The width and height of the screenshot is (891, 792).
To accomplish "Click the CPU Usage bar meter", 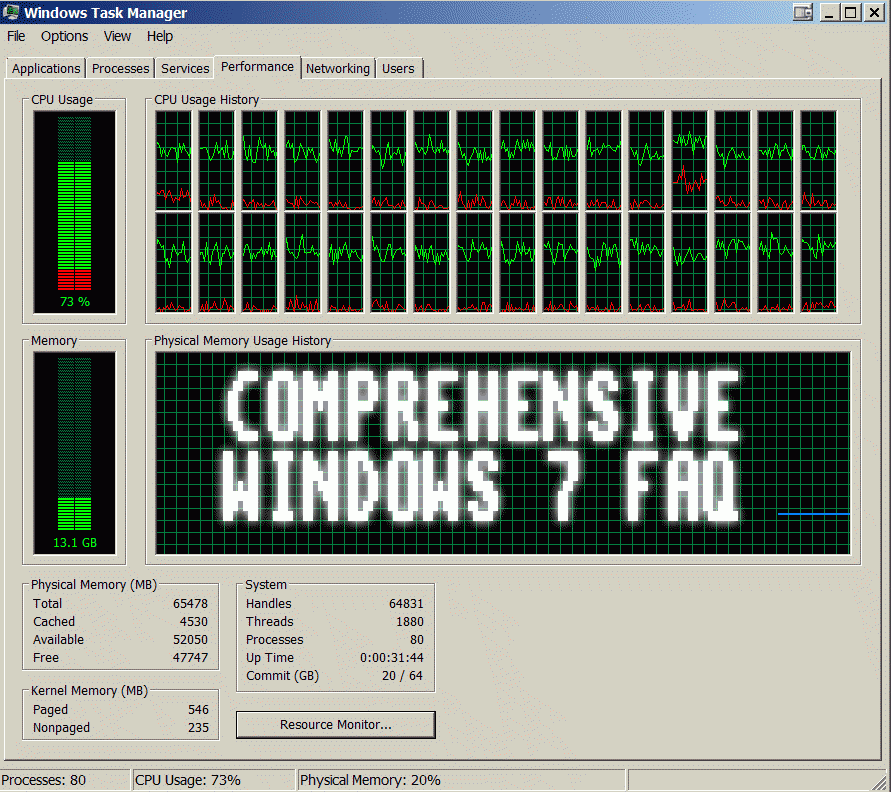I will point(74,212).
